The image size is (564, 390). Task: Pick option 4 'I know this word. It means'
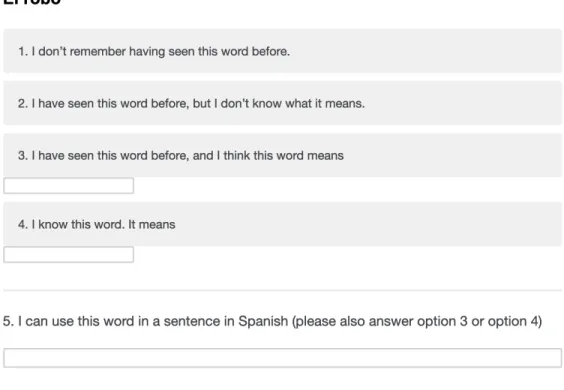[x=283, y=224]
